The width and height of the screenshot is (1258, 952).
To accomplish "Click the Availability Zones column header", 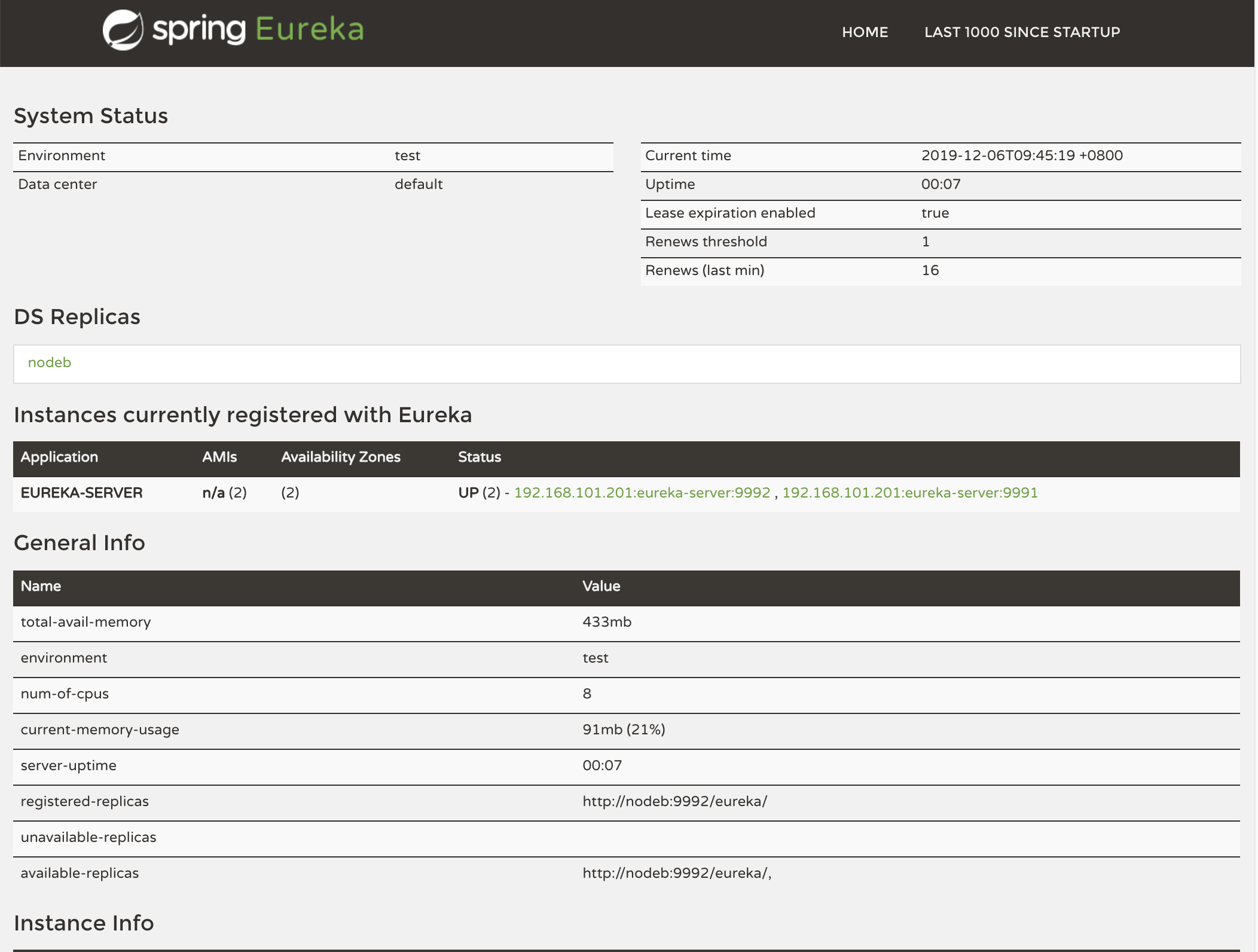I will coord(341,457).
